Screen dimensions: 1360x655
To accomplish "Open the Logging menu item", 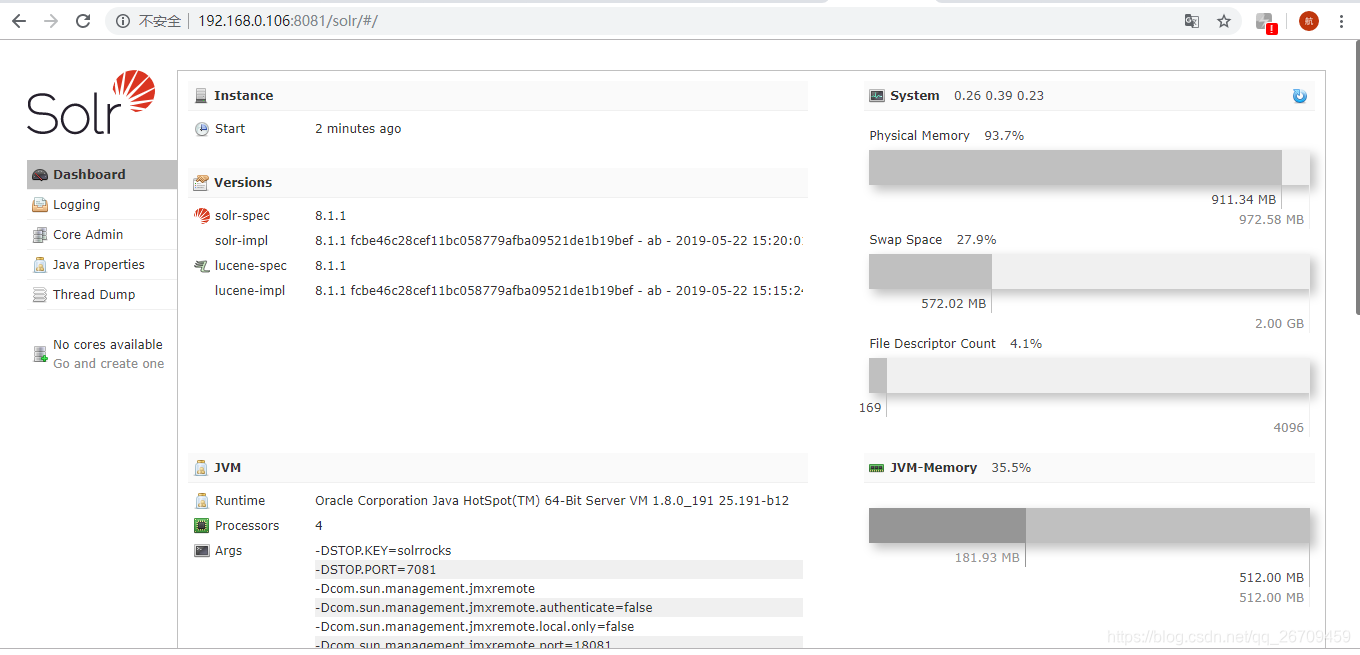I will point(102,204).
